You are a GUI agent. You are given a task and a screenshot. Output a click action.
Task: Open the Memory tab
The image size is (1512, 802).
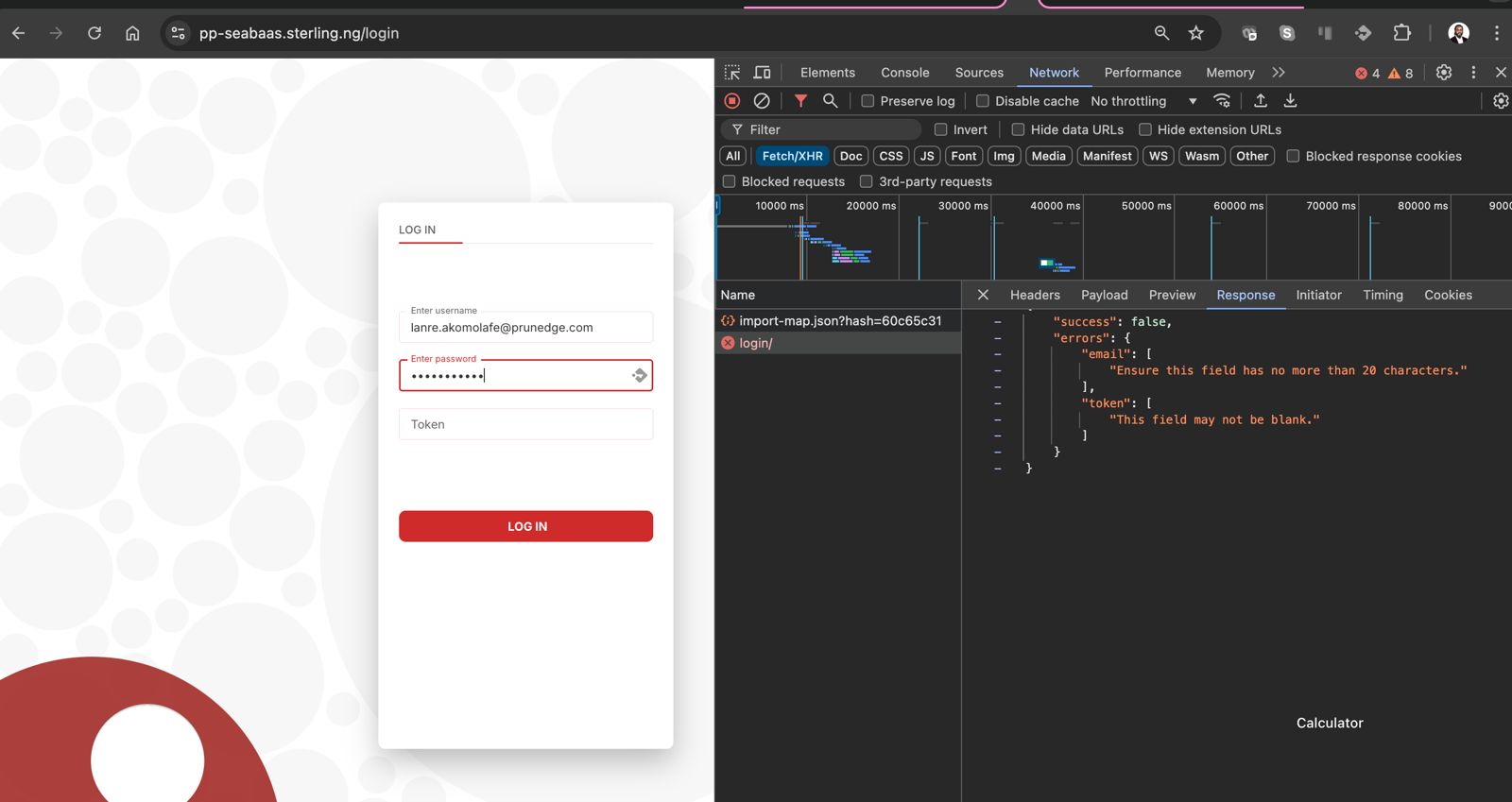pyautogui.click(x=1230, y=73)
